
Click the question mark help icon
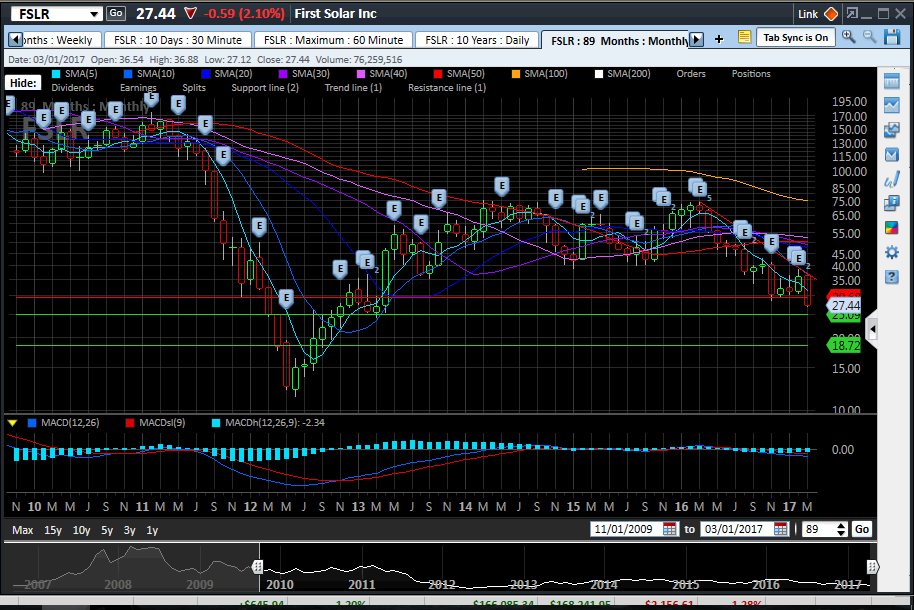[891, 276]
